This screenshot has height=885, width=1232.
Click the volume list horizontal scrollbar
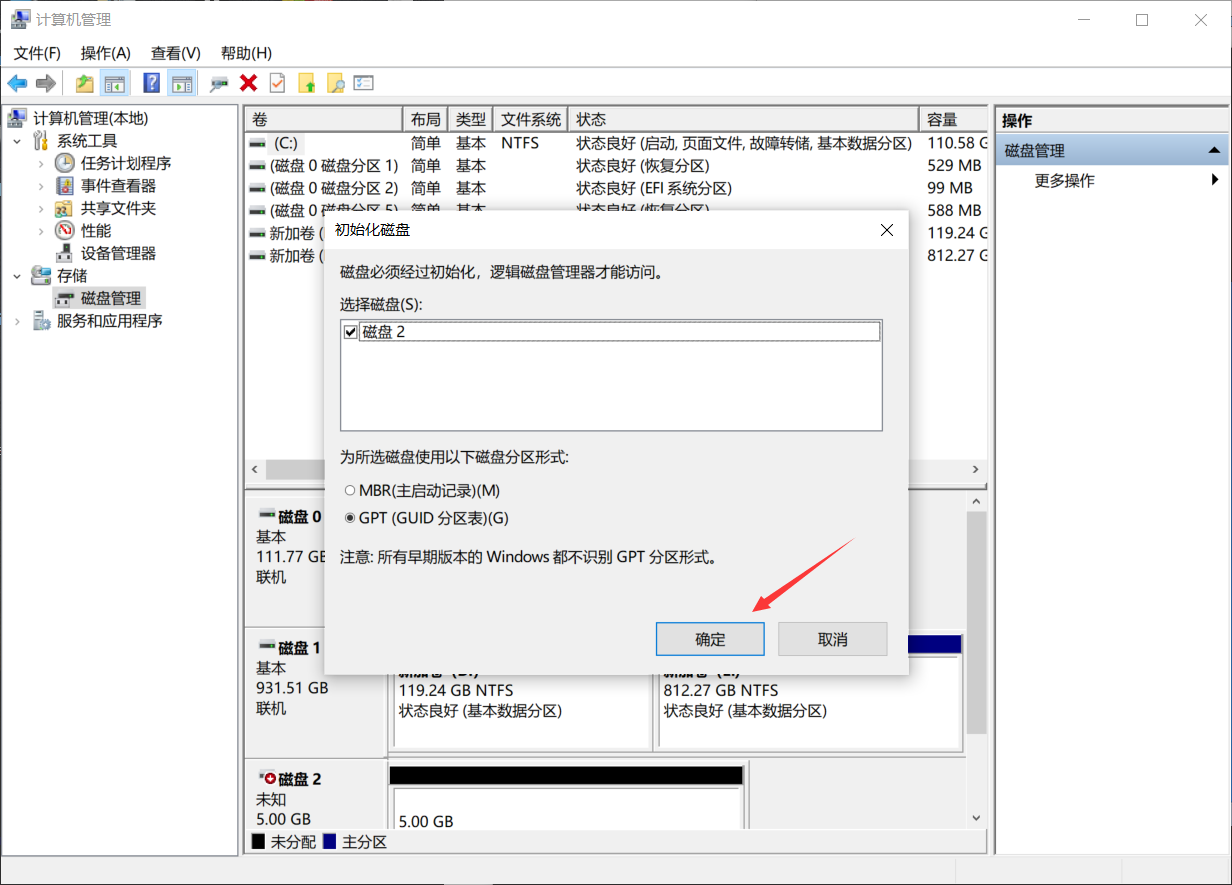615,469
